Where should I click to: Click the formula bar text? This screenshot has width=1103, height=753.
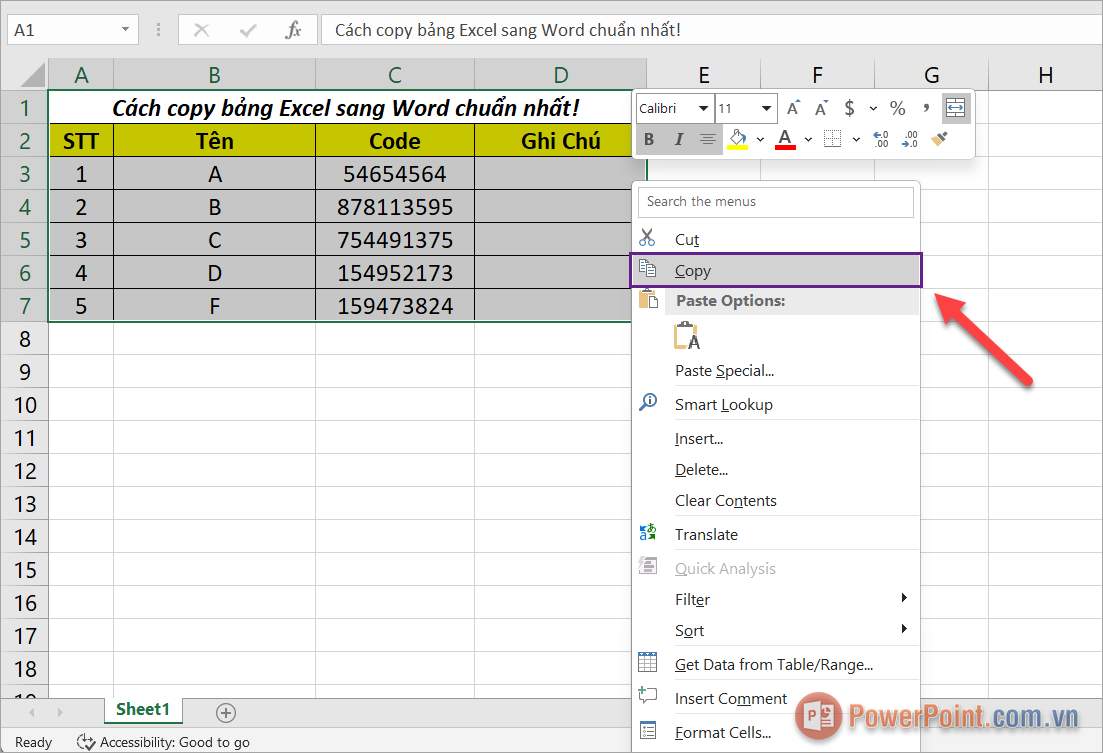click(507, 30)
